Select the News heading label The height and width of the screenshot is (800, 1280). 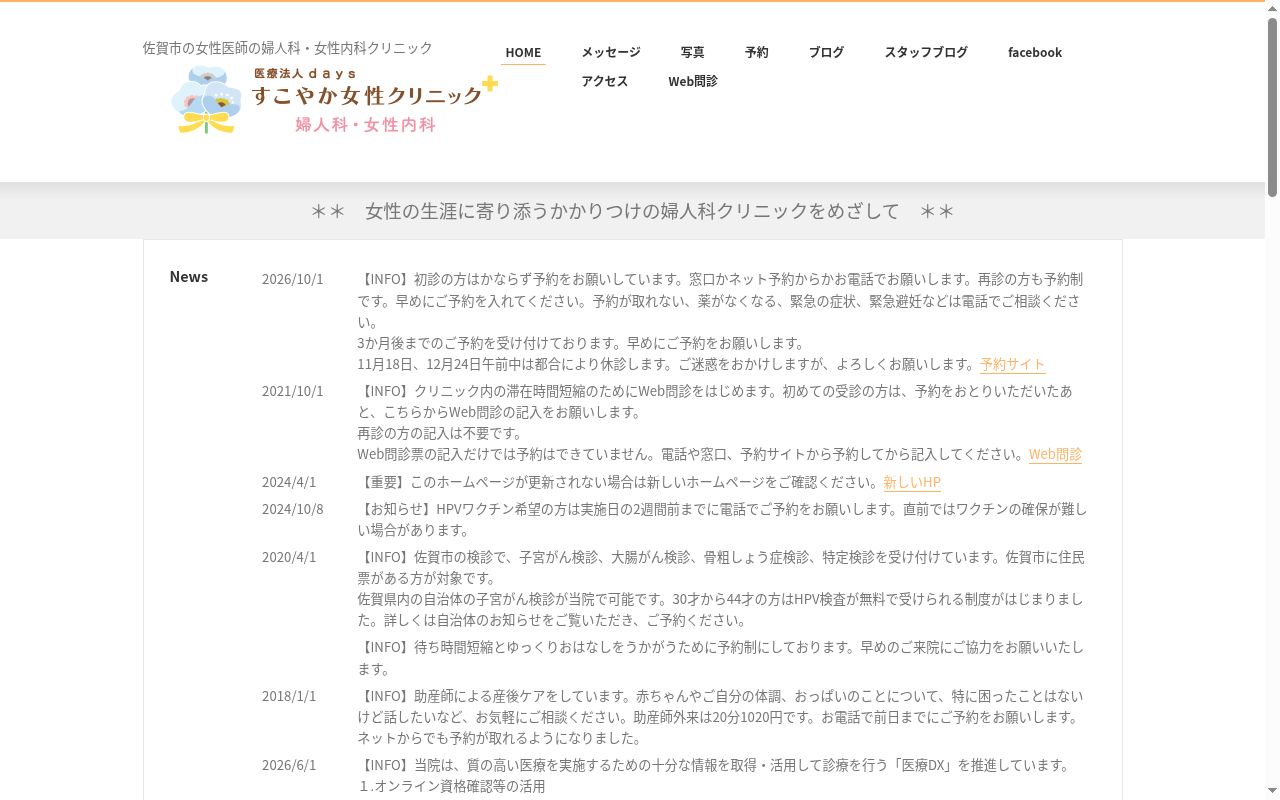(x=189, y=277)
